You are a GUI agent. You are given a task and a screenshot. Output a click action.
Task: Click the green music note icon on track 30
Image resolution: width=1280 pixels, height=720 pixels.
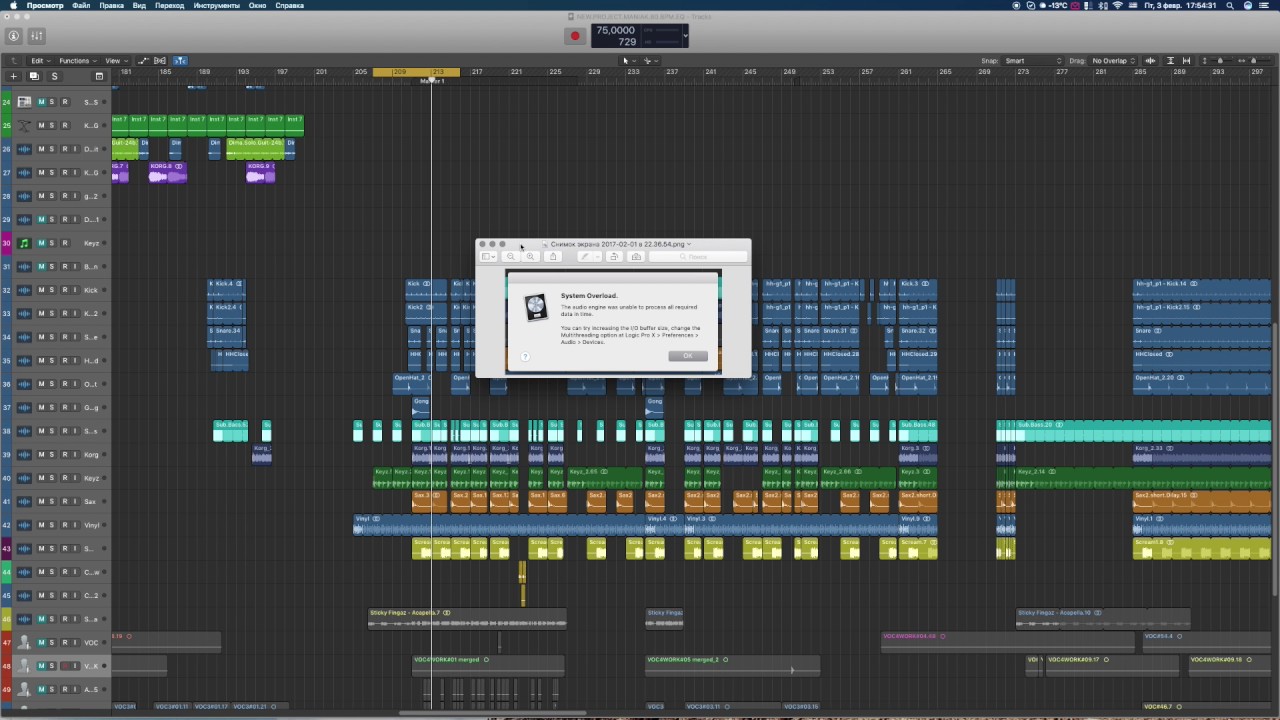click(24, 243)
